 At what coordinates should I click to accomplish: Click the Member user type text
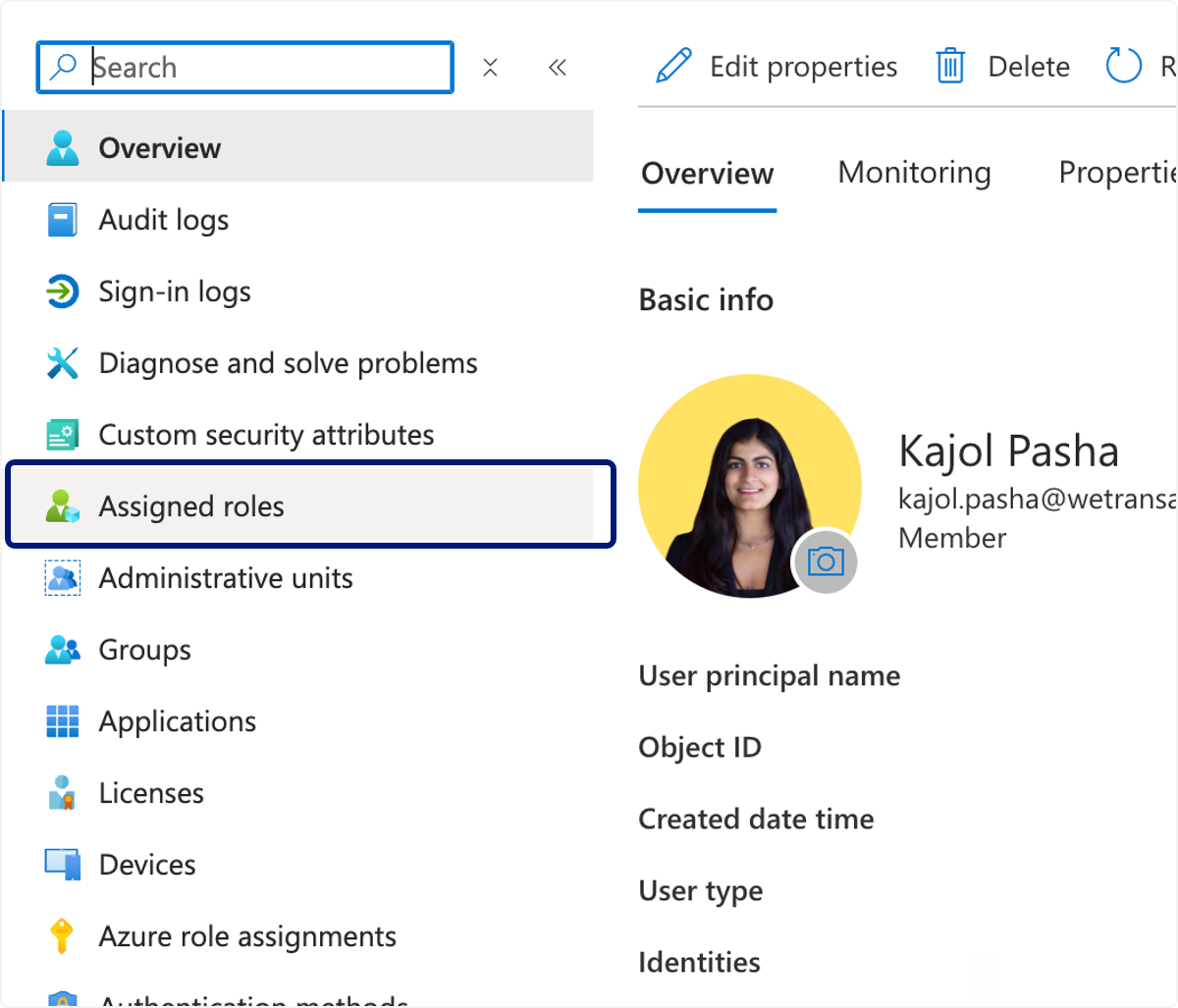952,538
